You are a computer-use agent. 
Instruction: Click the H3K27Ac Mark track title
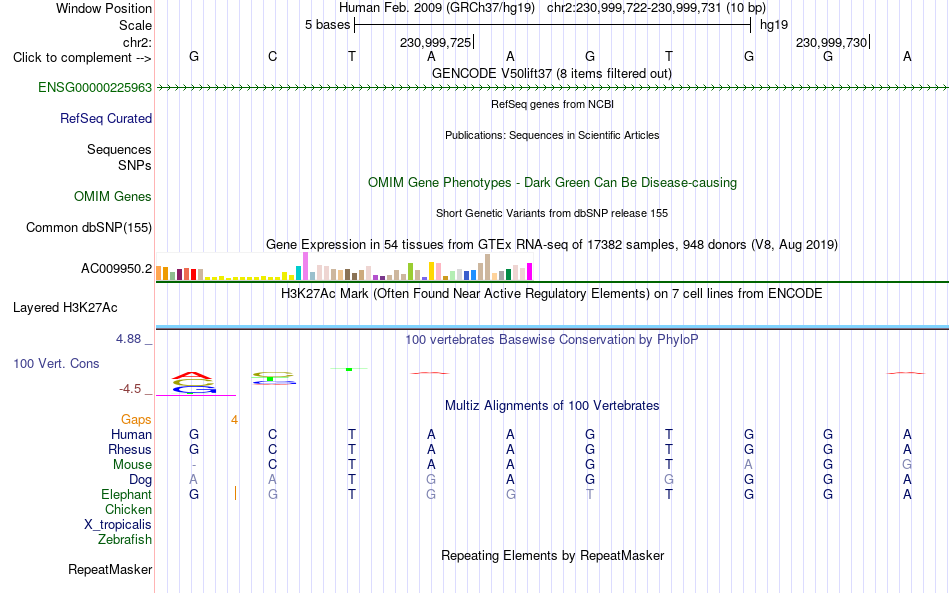click(551, 294)
